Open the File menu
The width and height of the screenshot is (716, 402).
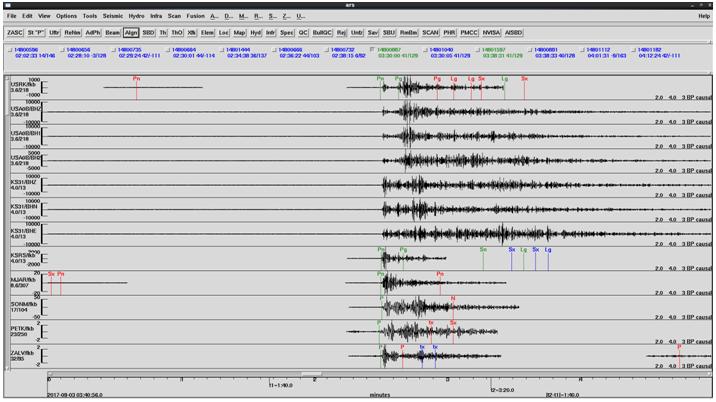tap(11, 16)
